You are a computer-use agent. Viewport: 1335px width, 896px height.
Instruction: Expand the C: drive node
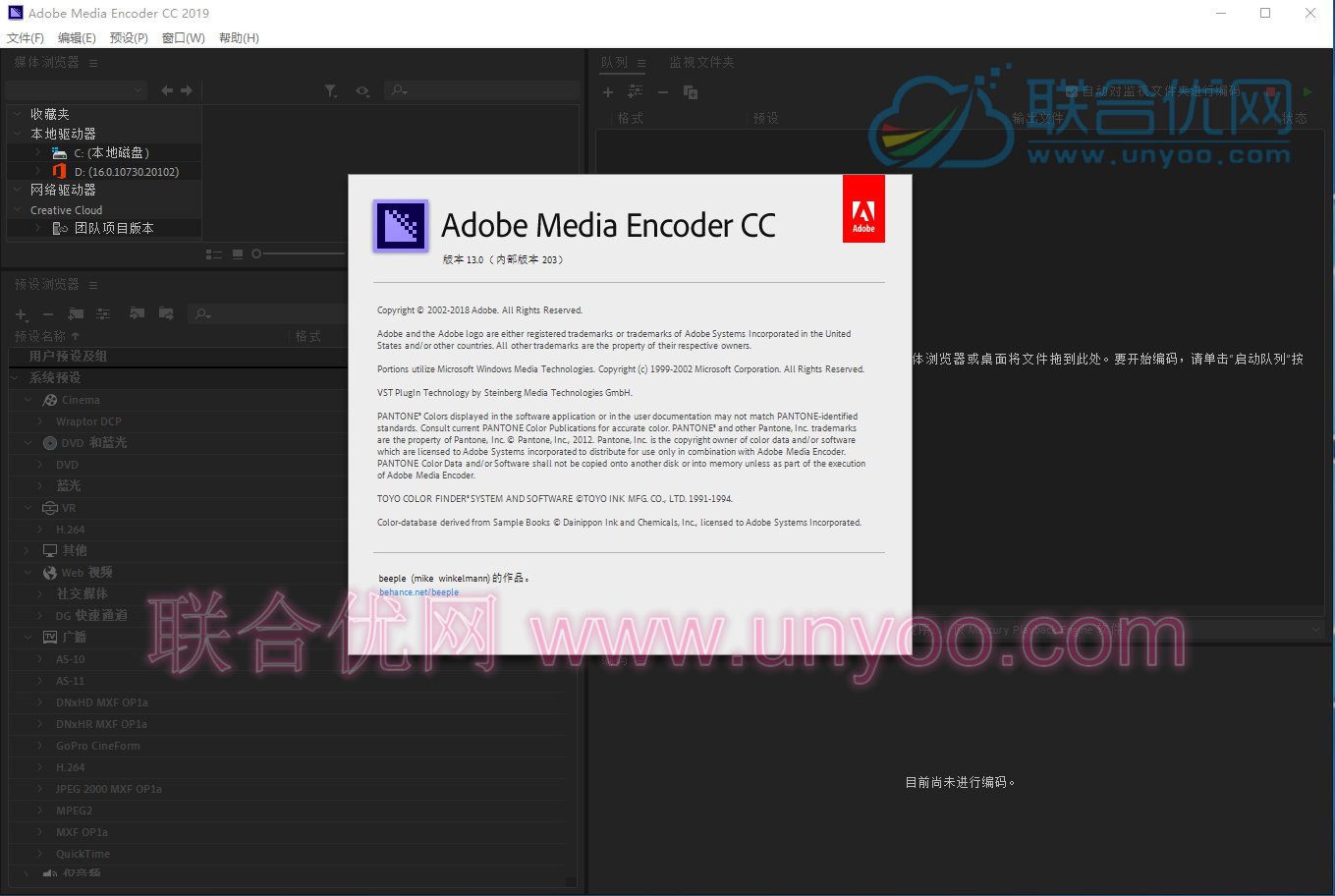[x=37, y=152]
